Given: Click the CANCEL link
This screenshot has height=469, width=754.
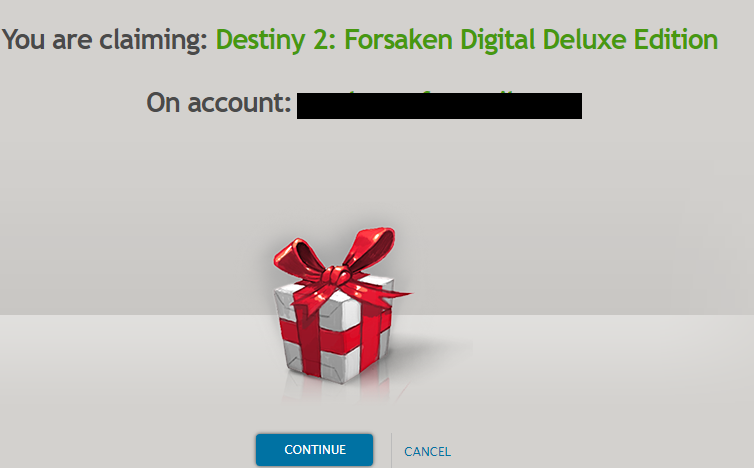Looking at the screenshot, I should 427,452.
